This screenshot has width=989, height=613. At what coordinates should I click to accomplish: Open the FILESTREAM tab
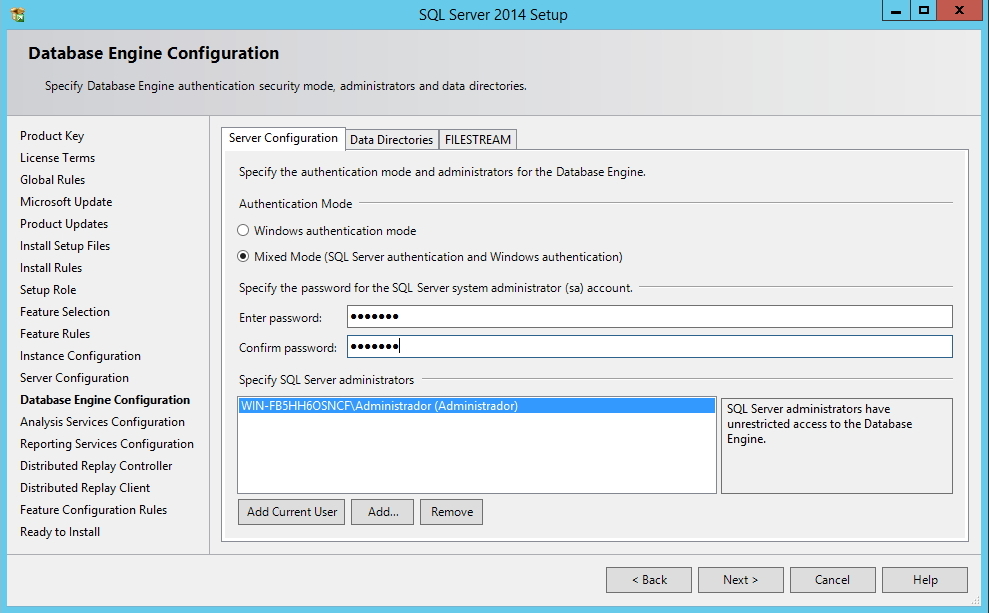point(477,139)
